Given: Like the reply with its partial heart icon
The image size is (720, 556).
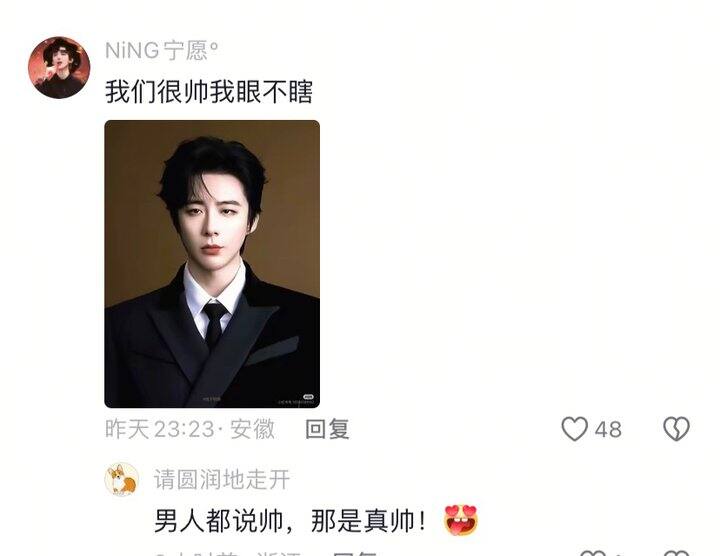Looking at the screenshot, I should [x=592, y=553].
